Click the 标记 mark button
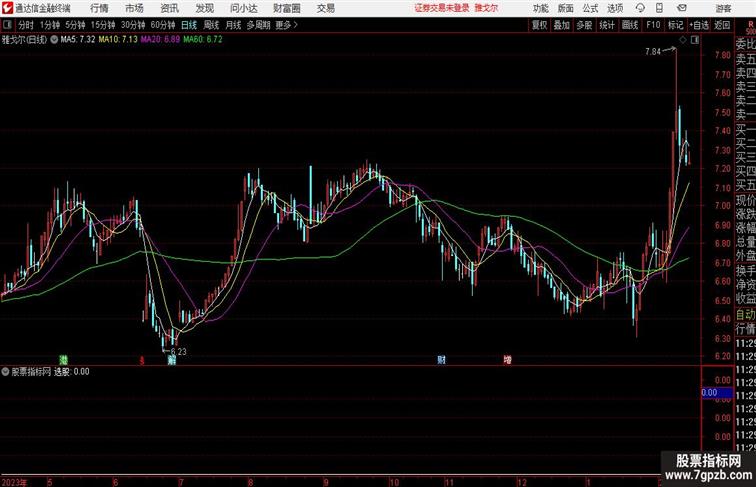Viewport: 756px width, 487px height. 675,25
